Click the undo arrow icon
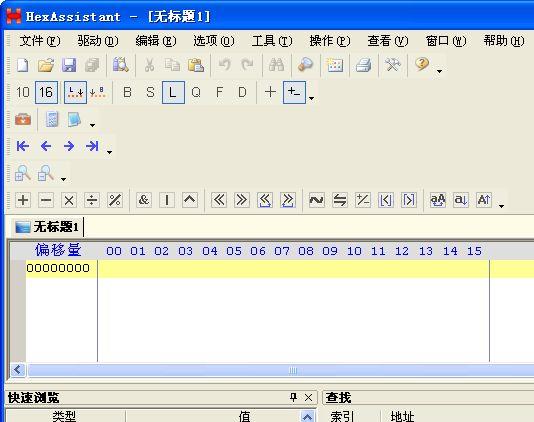This screenshot has width=534, height=422. (x=225, y=65)
